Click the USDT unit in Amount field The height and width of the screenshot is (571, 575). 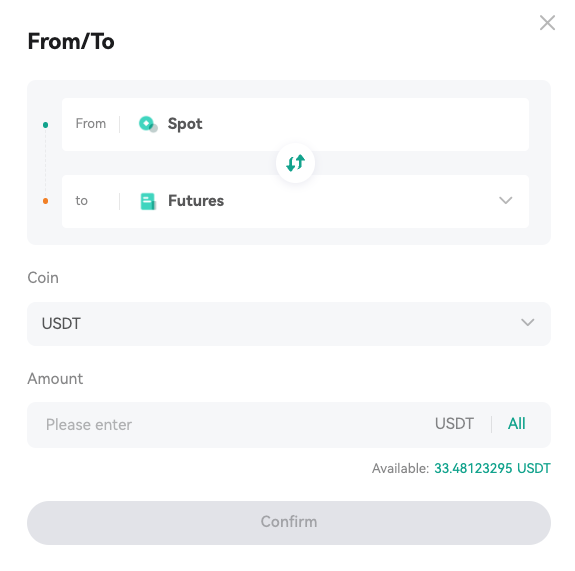coord(454,424)
